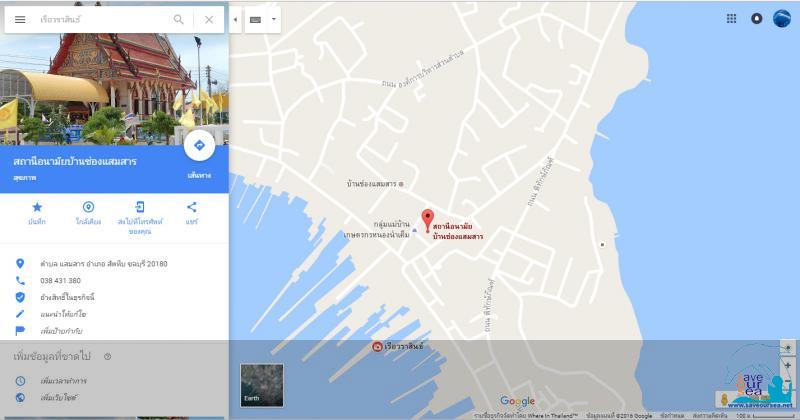Collapse the side panel with arrow
The width and height of the screenshot is (800, 420).
tap(235, 19)
